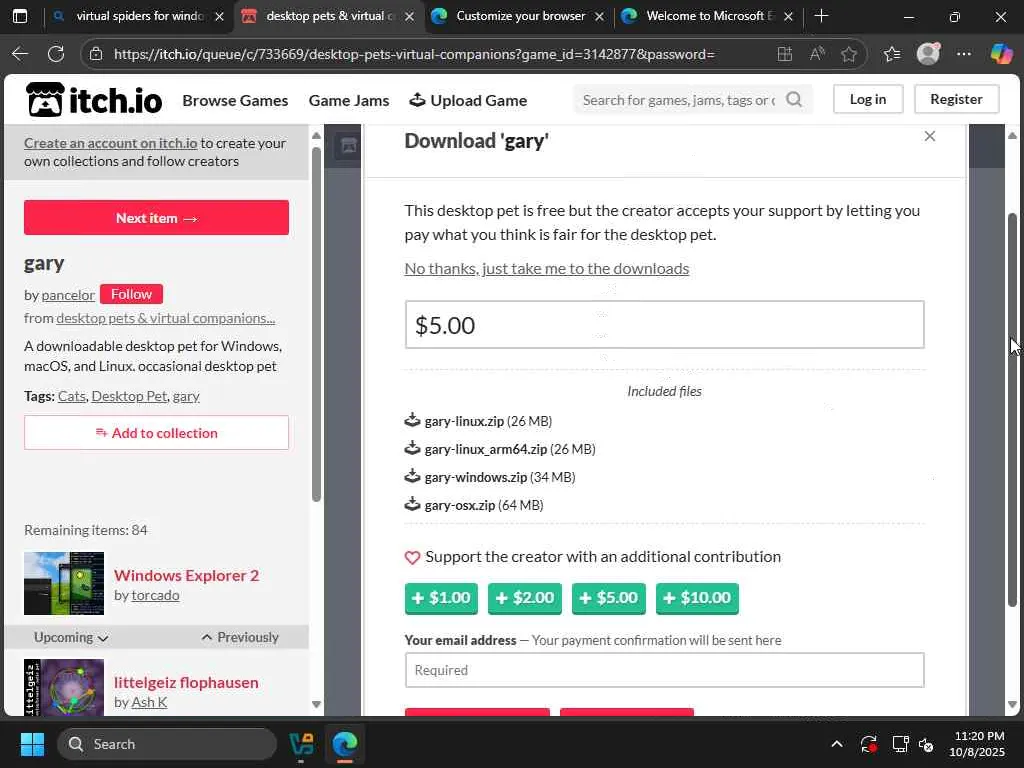Open the favorites list icon
The image size is (1024, 768).
tap(892, 54)
